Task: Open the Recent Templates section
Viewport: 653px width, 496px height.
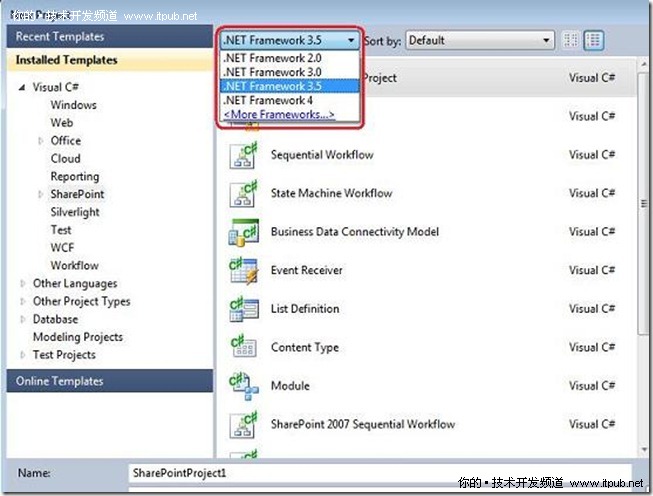Action: 110,37
